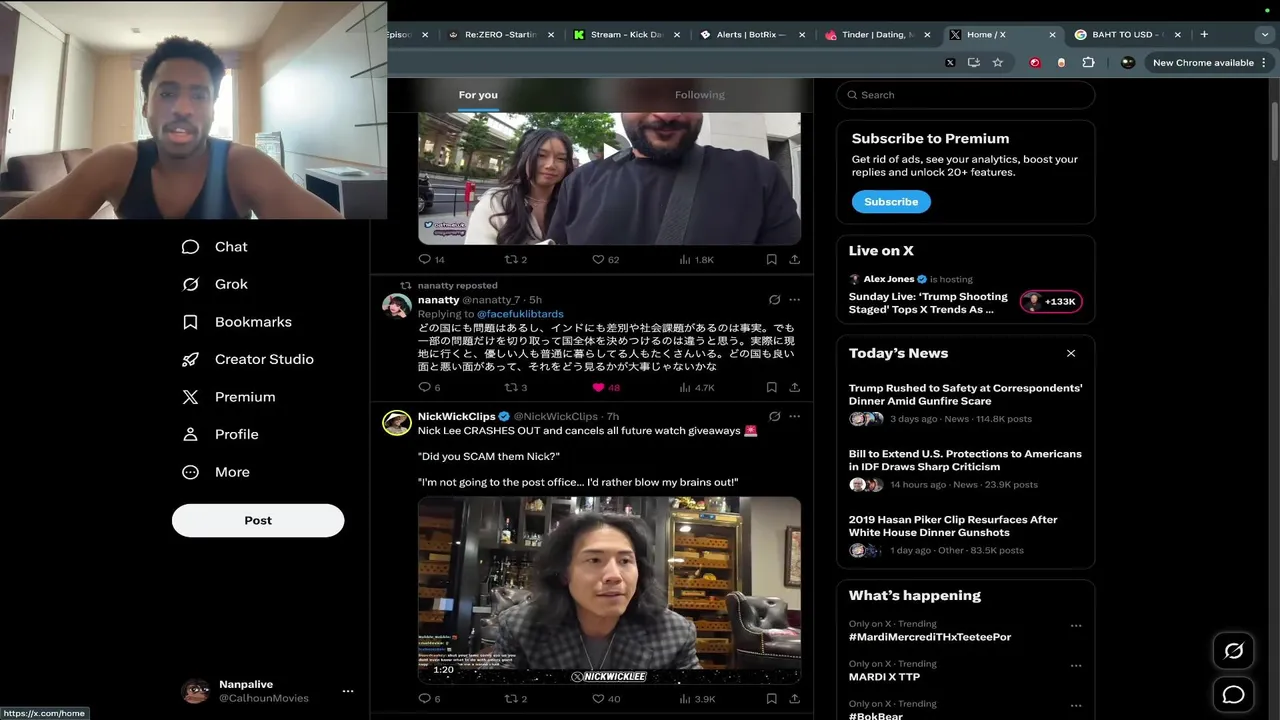The width and height of the screenshot is (1280, 720).
Task: Ask Grok about NickWickClips post
Action: [774, 416]
